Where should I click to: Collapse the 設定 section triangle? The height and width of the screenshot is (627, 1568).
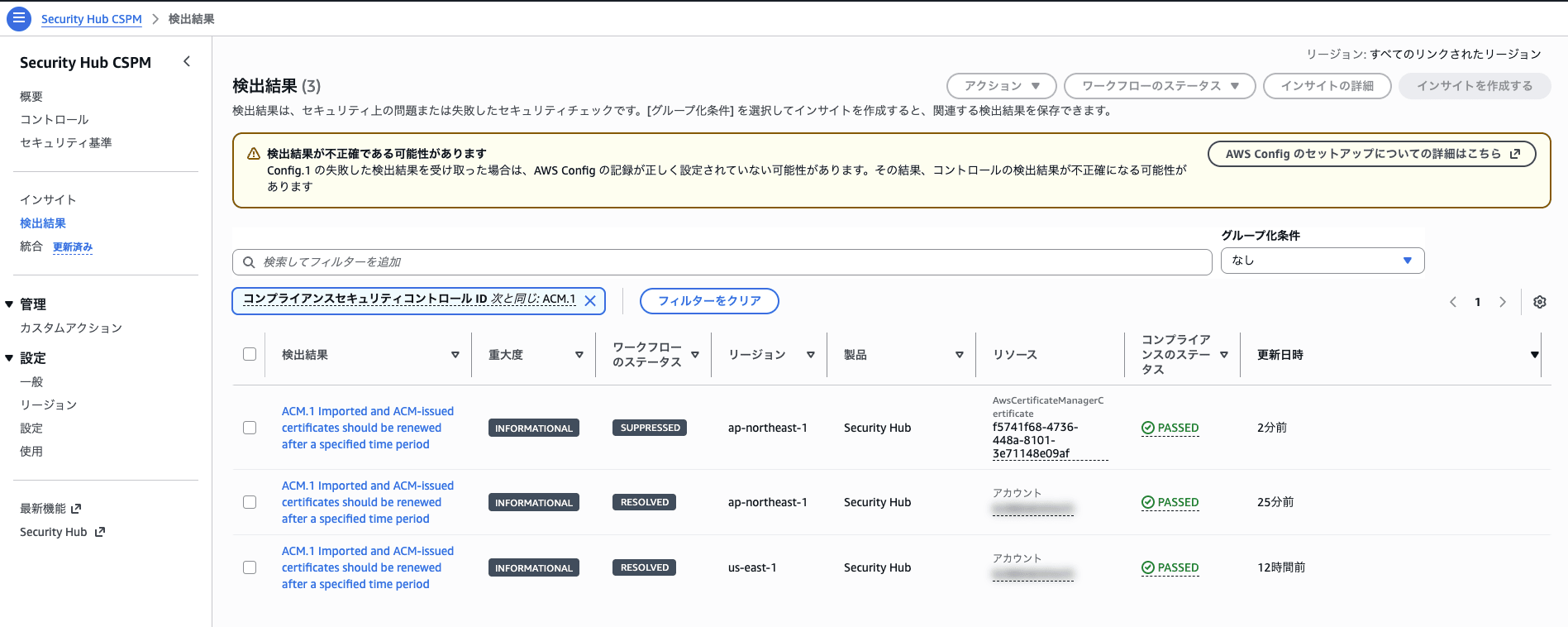(x=9, y=358)
